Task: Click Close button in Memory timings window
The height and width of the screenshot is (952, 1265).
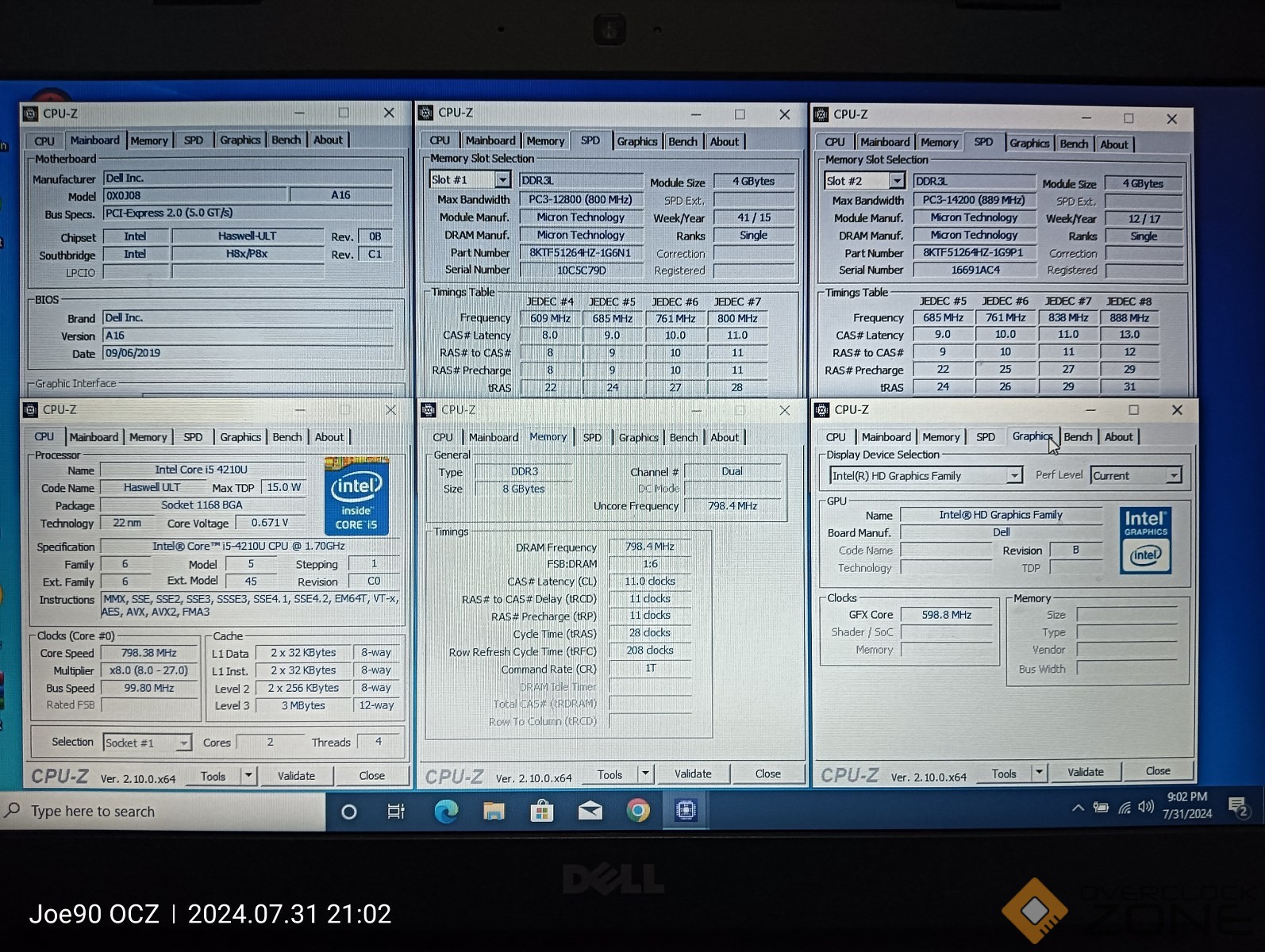Action: 767,773
